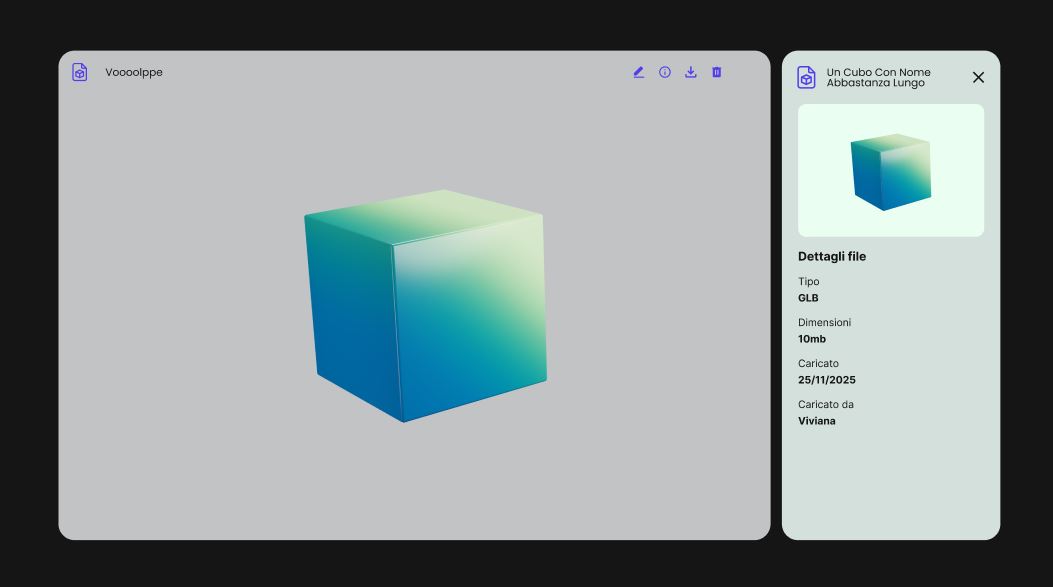This screenshot has width=1053, height=587.
Task: Click the 3D cube in the viewer
Action: coord(425,305)
